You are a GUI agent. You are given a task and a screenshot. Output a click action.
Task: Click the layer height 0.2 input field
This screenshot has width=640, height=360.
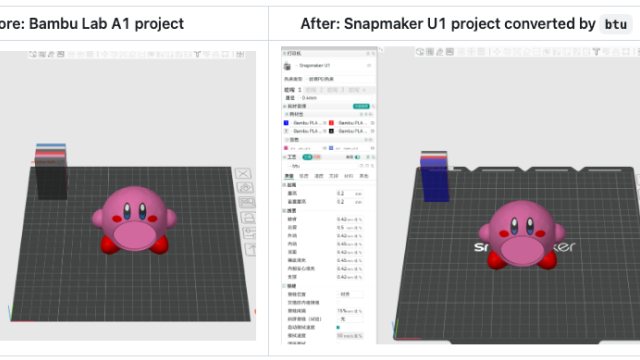350,194
